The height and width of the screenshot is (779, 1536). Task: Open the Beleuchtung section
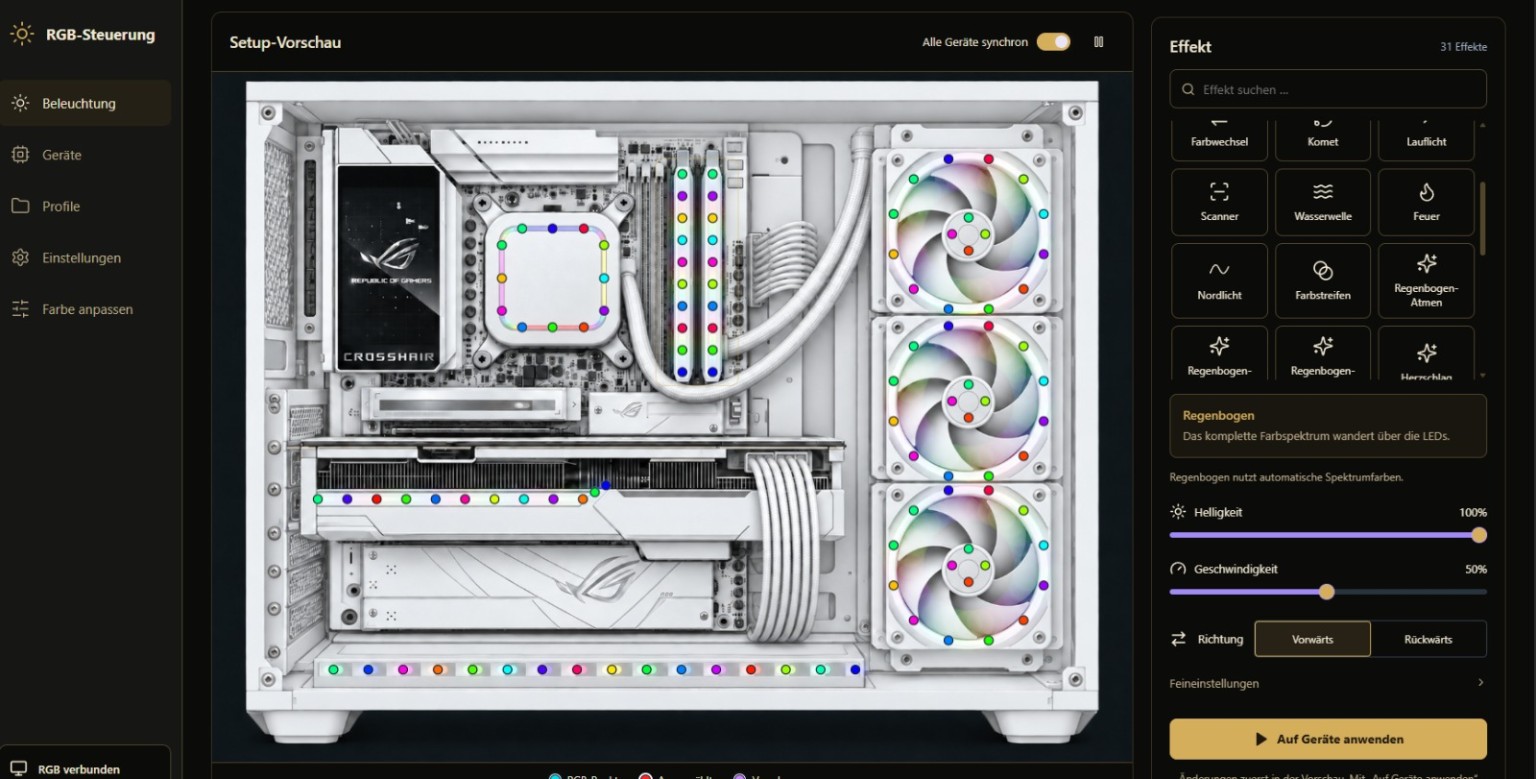[x=86, y=103]
